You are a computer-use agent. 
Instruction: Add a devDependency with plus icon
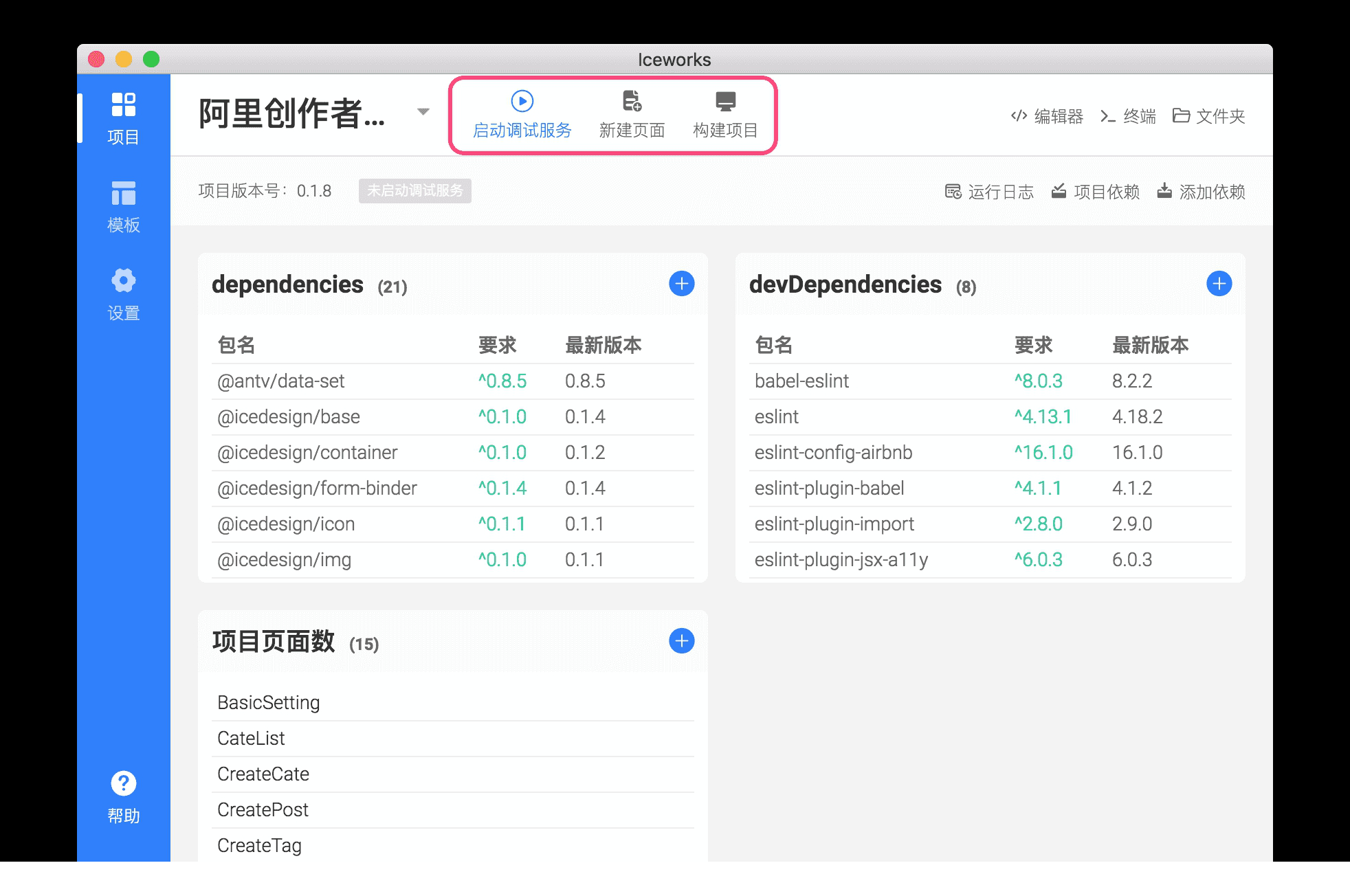1219,284
